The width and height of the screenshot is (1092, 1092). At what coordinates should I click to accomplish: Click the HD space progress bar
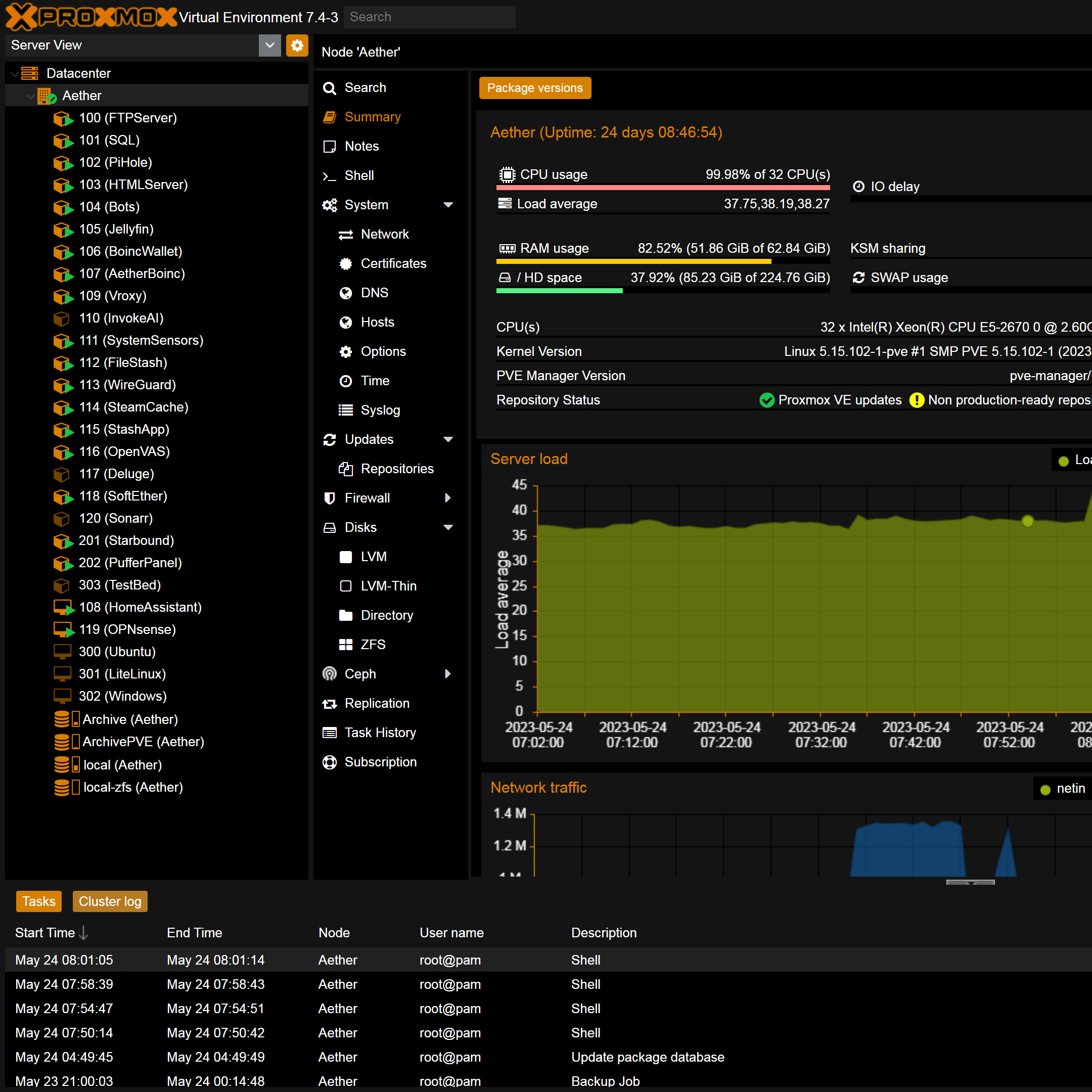point(663,291)
